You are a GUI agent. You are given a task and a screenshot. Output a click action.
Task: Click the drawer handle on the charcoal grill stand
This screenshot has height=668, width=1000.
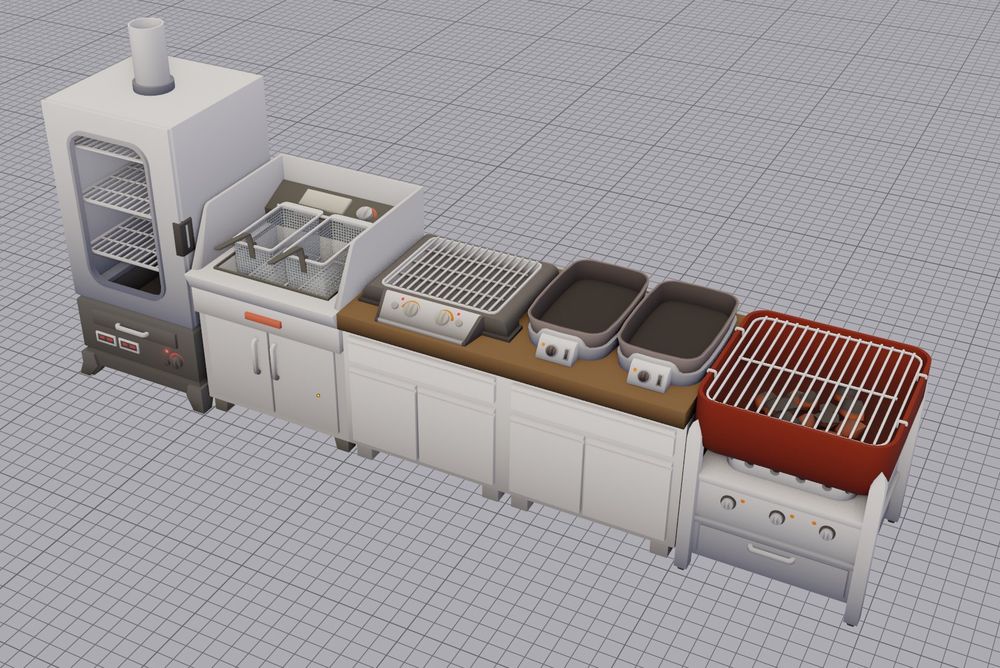coord(771,553)
